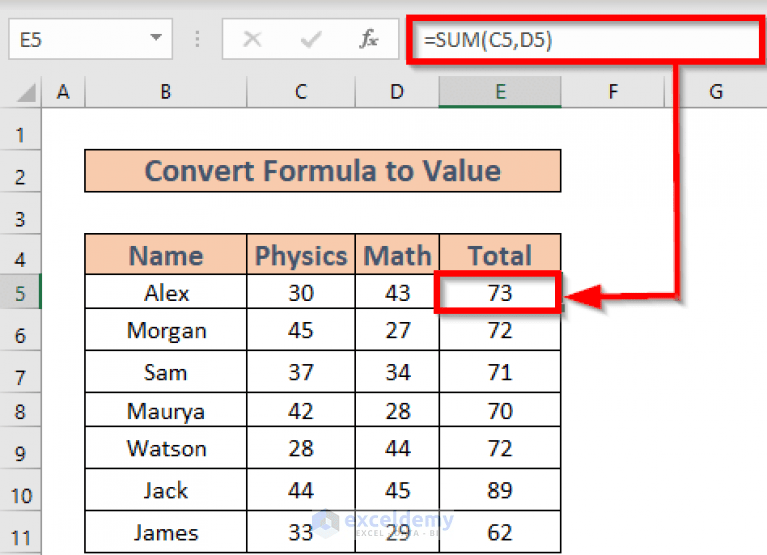
Task: Select cell containing 'Morgan'
Action: 166,330
